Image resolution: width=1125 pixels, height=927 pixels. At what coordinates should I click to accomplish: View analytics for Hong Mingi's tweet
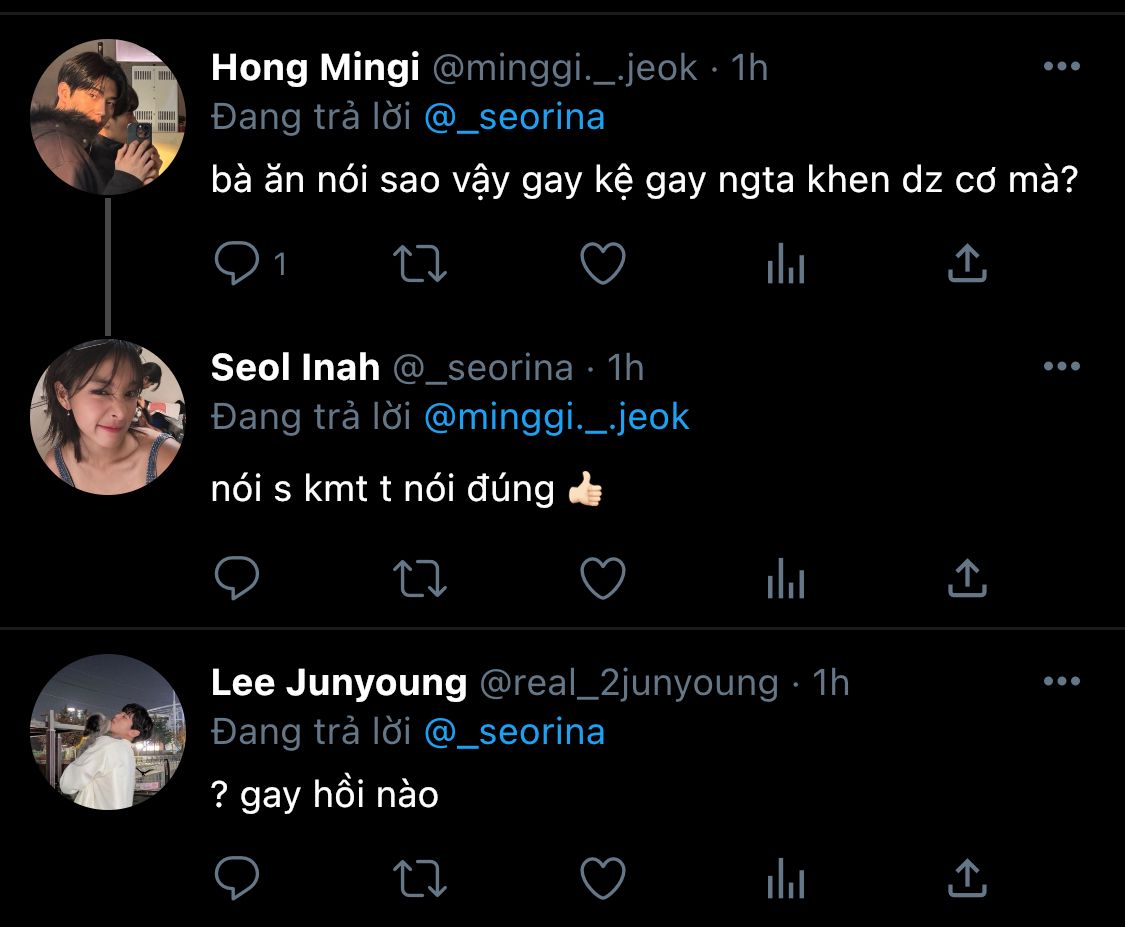785,264
